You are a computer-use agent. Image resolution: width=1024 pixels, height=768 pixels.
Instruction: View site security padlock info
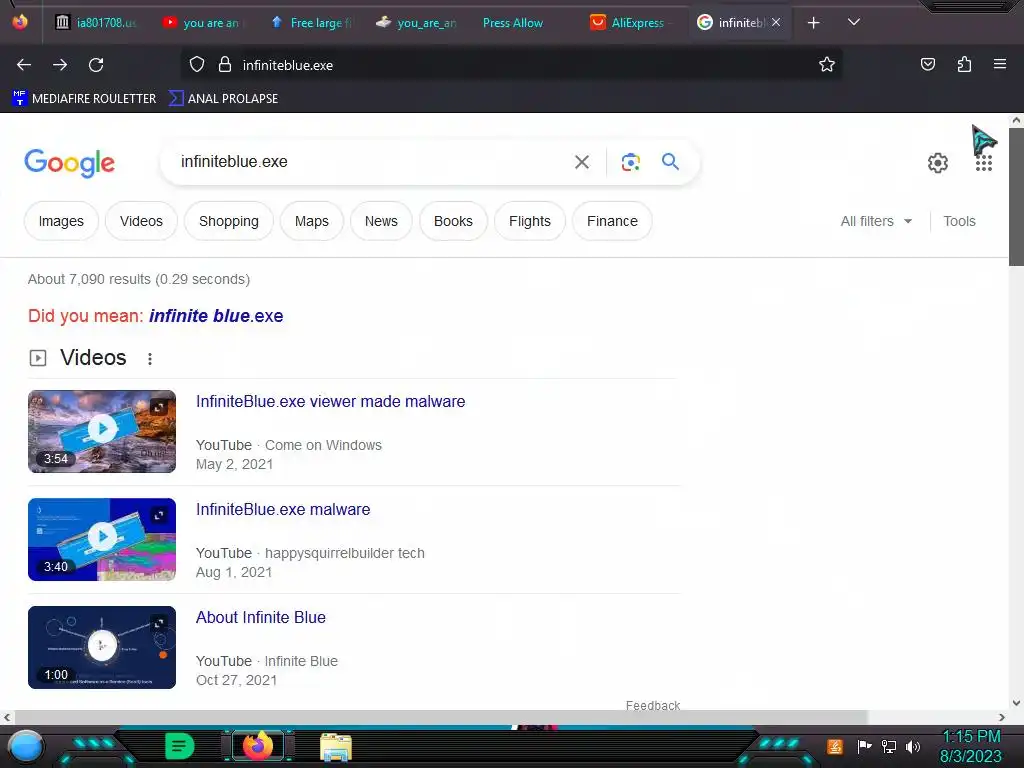tap(225, 65)
